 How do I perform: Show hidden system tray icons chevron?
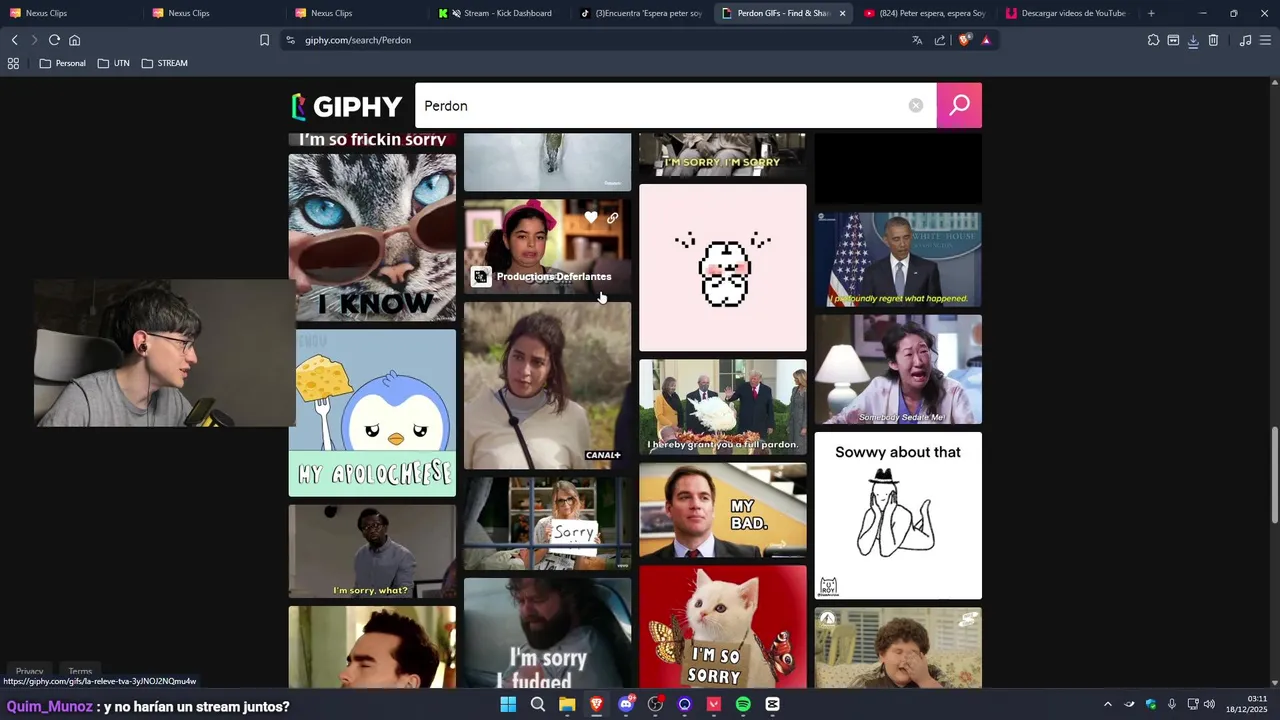click(x=1107, y=704)
